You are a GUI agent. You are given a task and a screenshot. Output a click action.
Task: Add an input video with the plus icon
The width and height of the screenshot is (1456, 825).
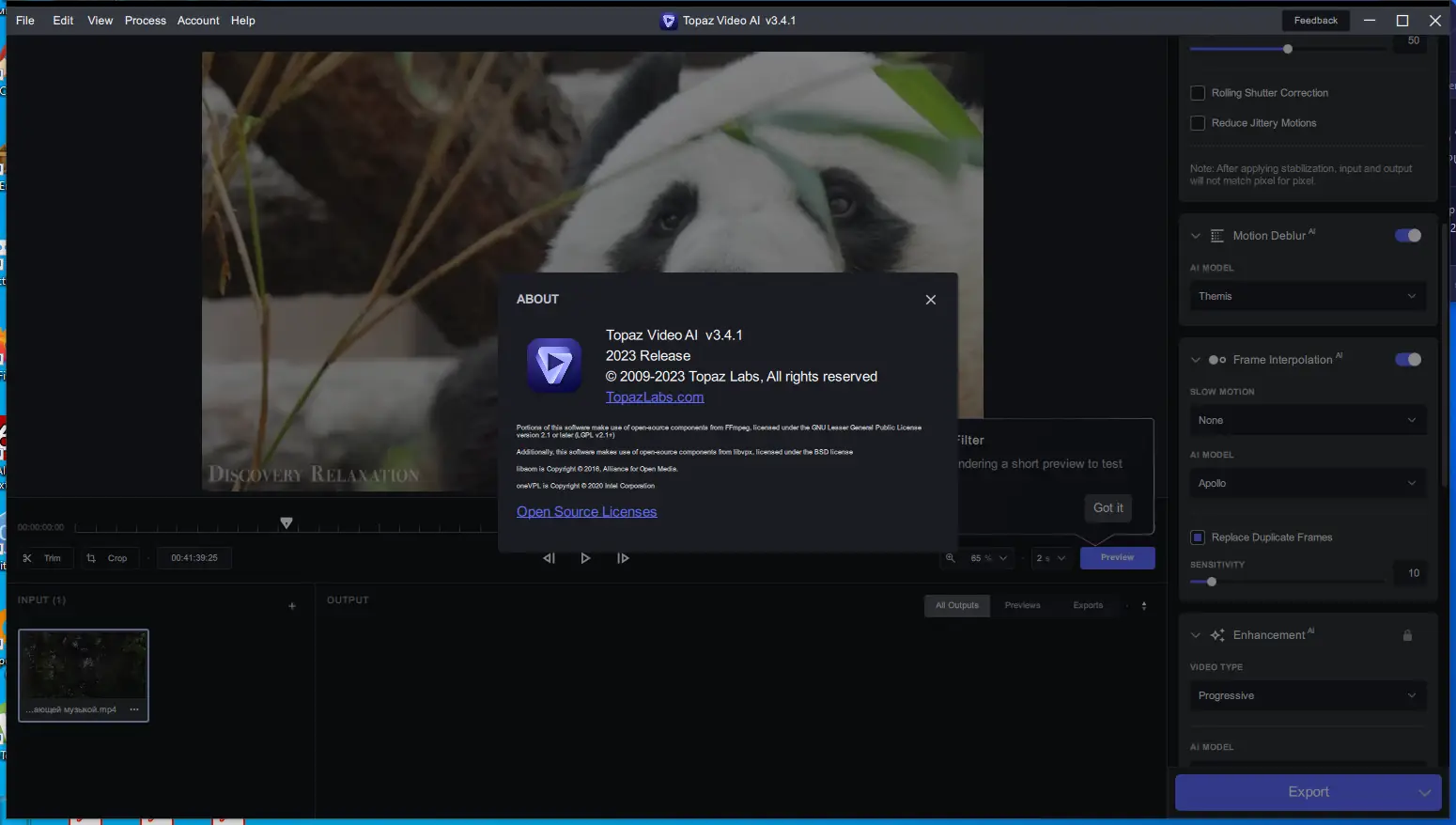pos(292,606)
